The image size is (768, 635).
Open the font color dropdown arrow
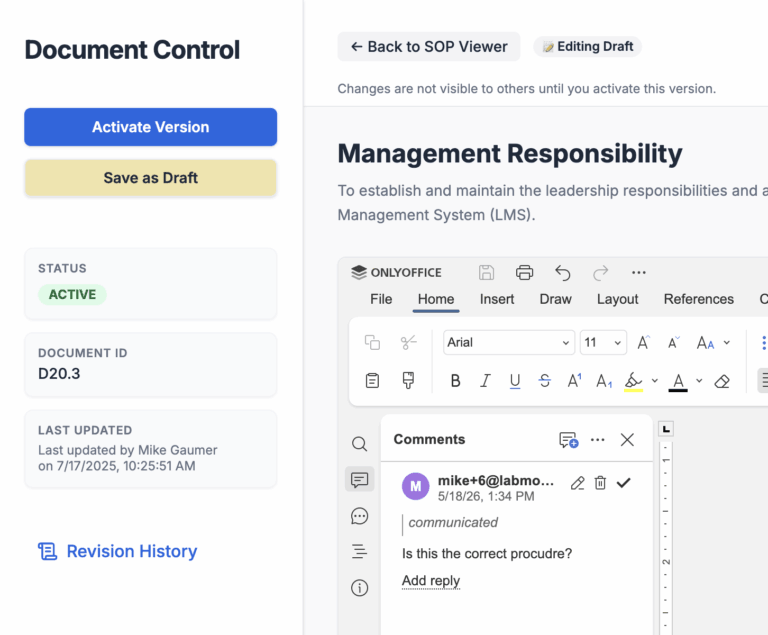[699, 381]
